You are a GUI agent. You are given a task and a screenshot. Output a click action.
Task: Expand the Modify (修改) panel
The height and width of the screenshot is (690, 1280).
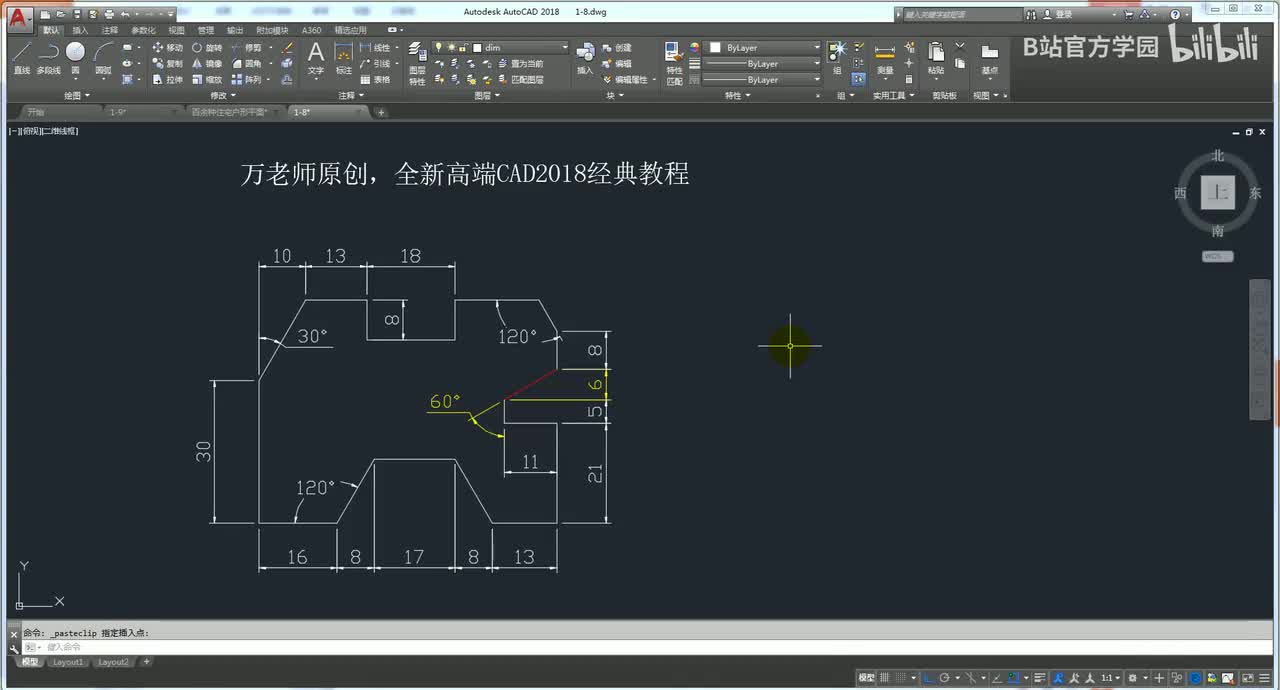coord(223,96)
